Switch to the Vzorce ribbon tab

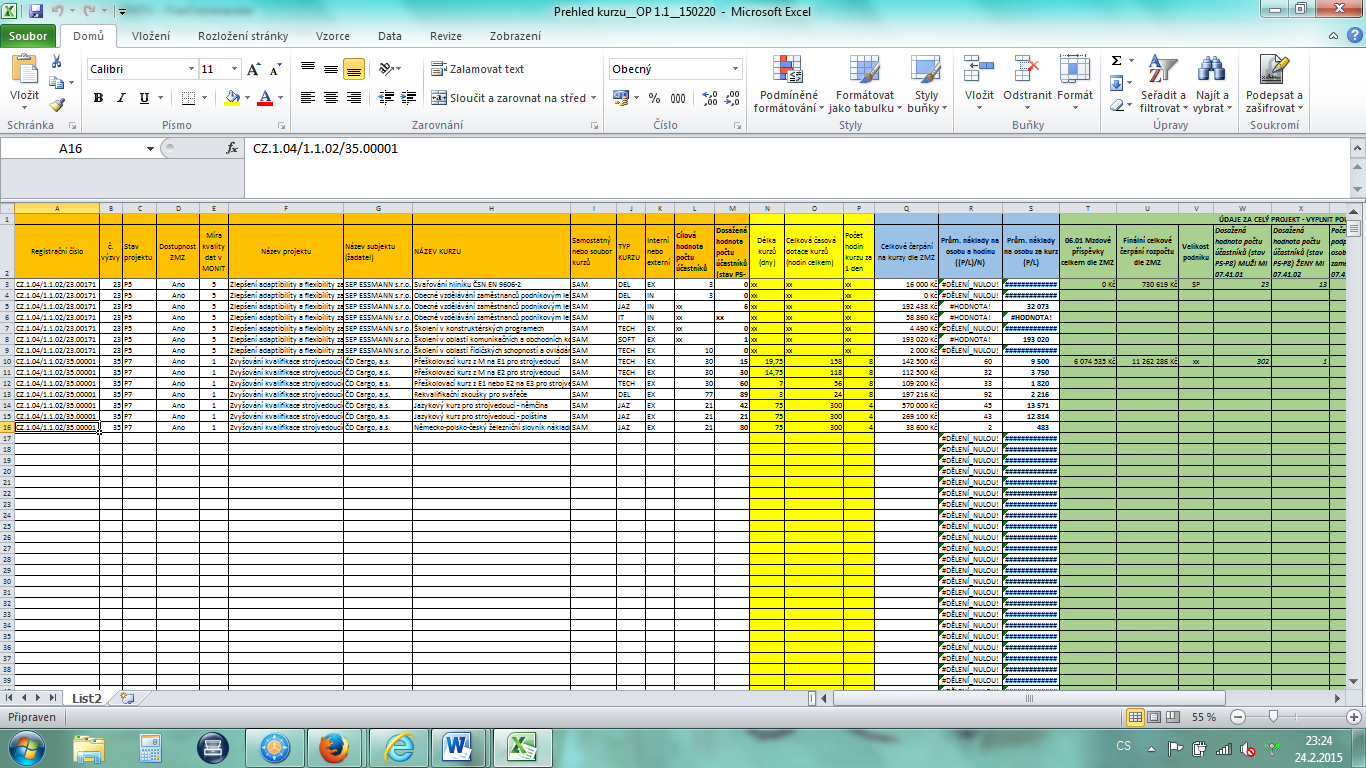[333, 36]
